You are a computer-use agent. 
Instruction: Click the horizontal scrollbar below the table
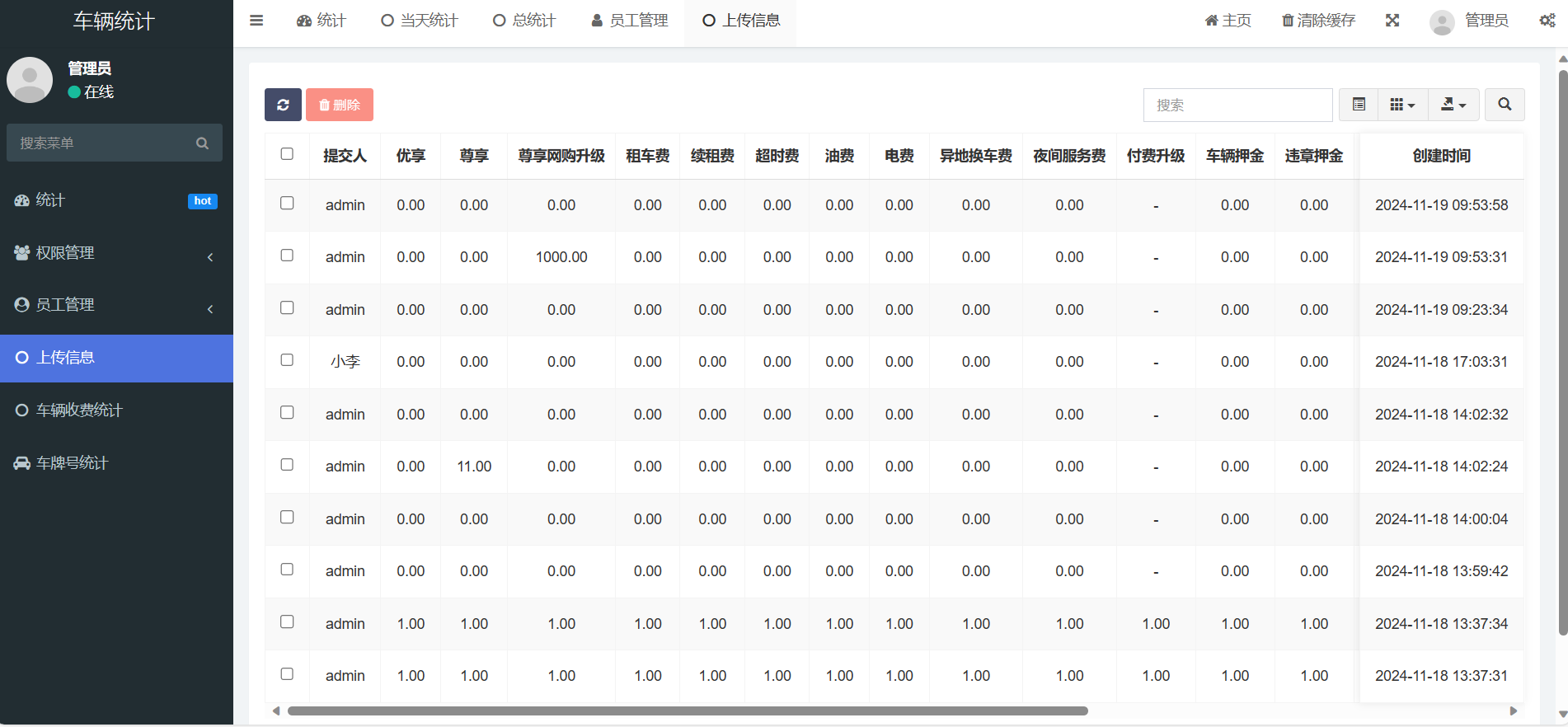688,711
